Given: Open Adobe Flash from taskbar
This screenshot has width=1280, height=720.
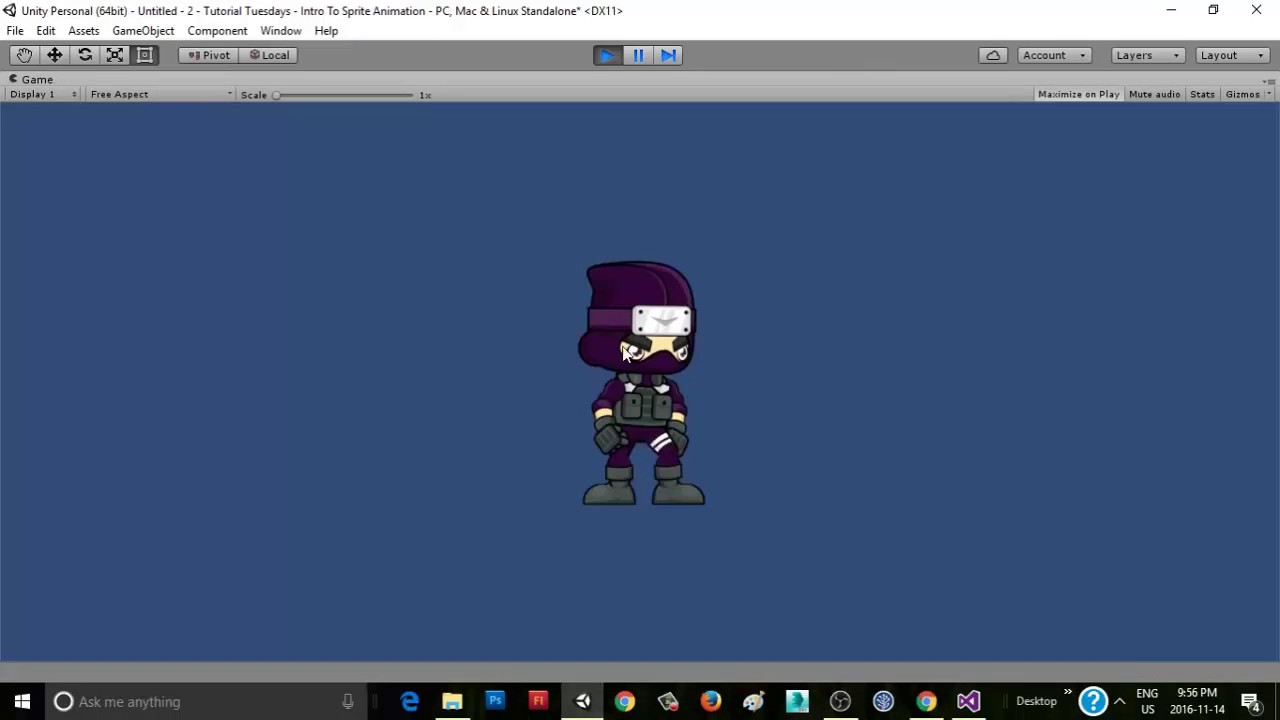Looking at the screenshot, I should (538, 701).
